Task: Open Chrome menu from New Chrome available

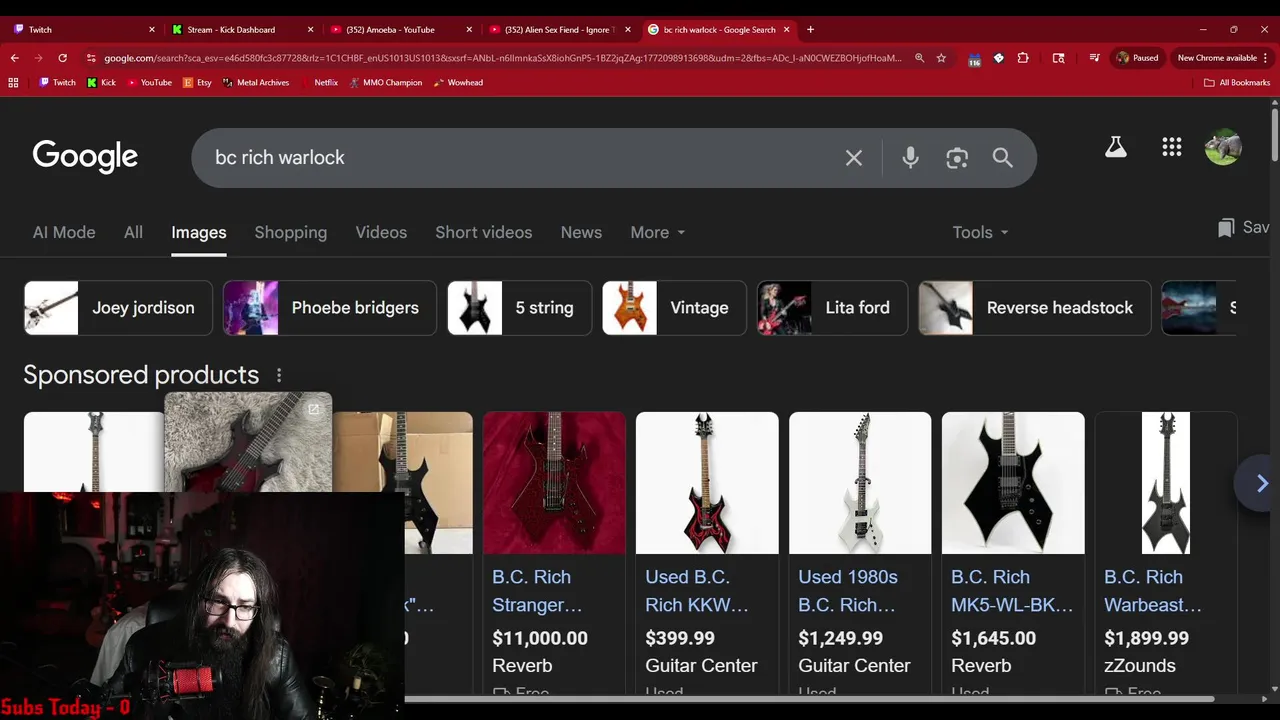Action: tap(1223, 58)
